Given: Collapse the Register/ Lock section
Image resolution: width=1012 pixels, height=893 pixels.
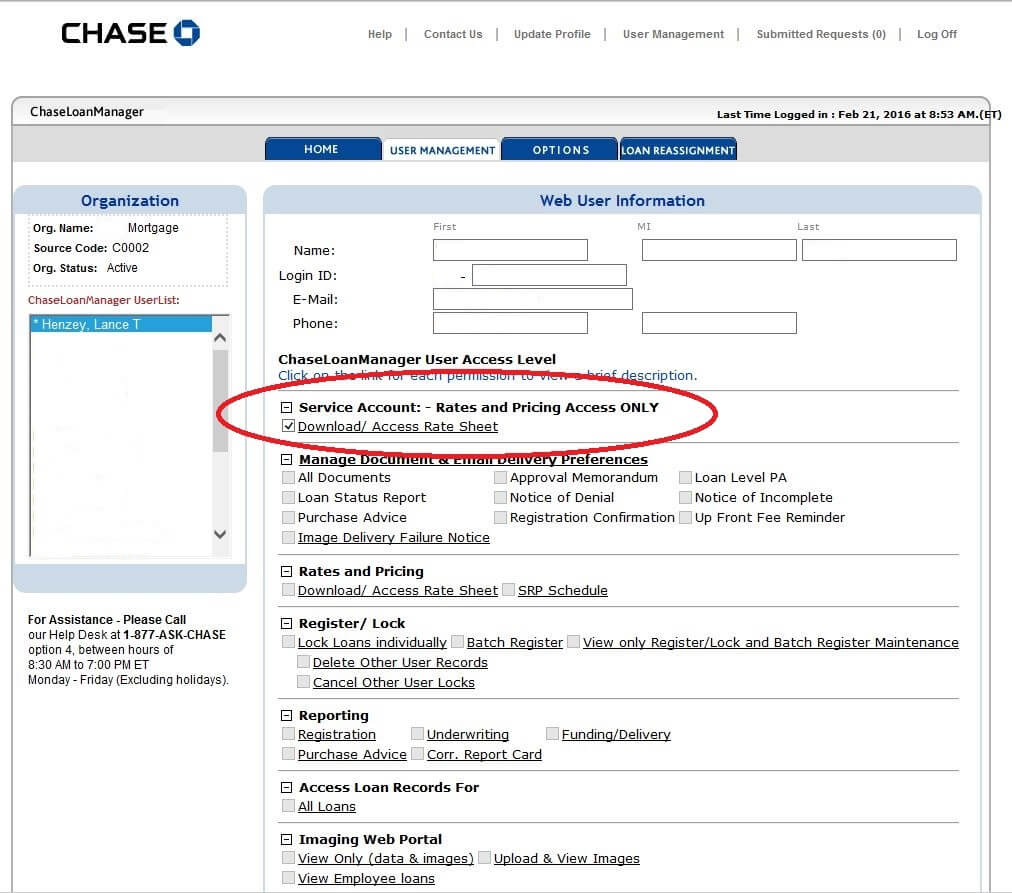Looking at the screenshot, I should coord(287,622).
